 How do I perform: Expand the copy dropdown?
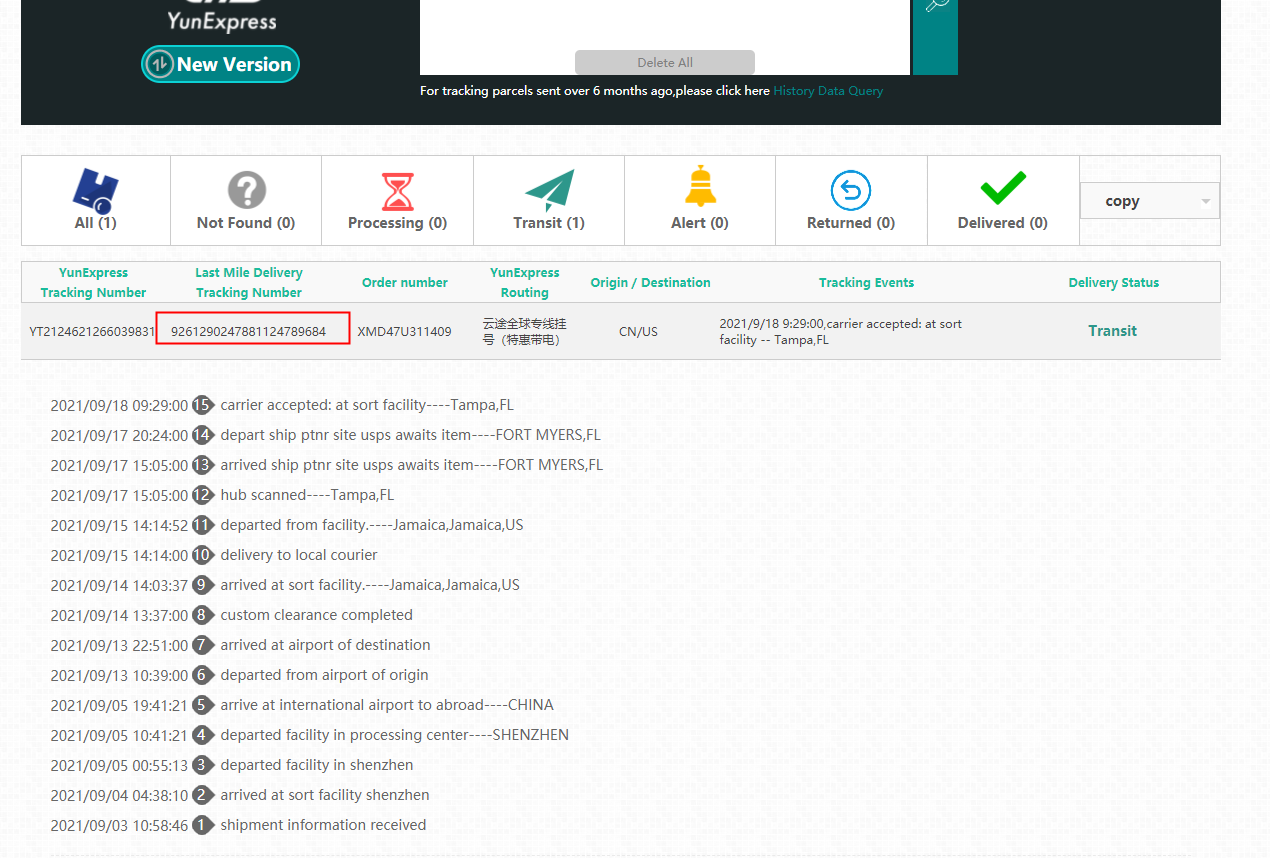(x=1149, y=201)
